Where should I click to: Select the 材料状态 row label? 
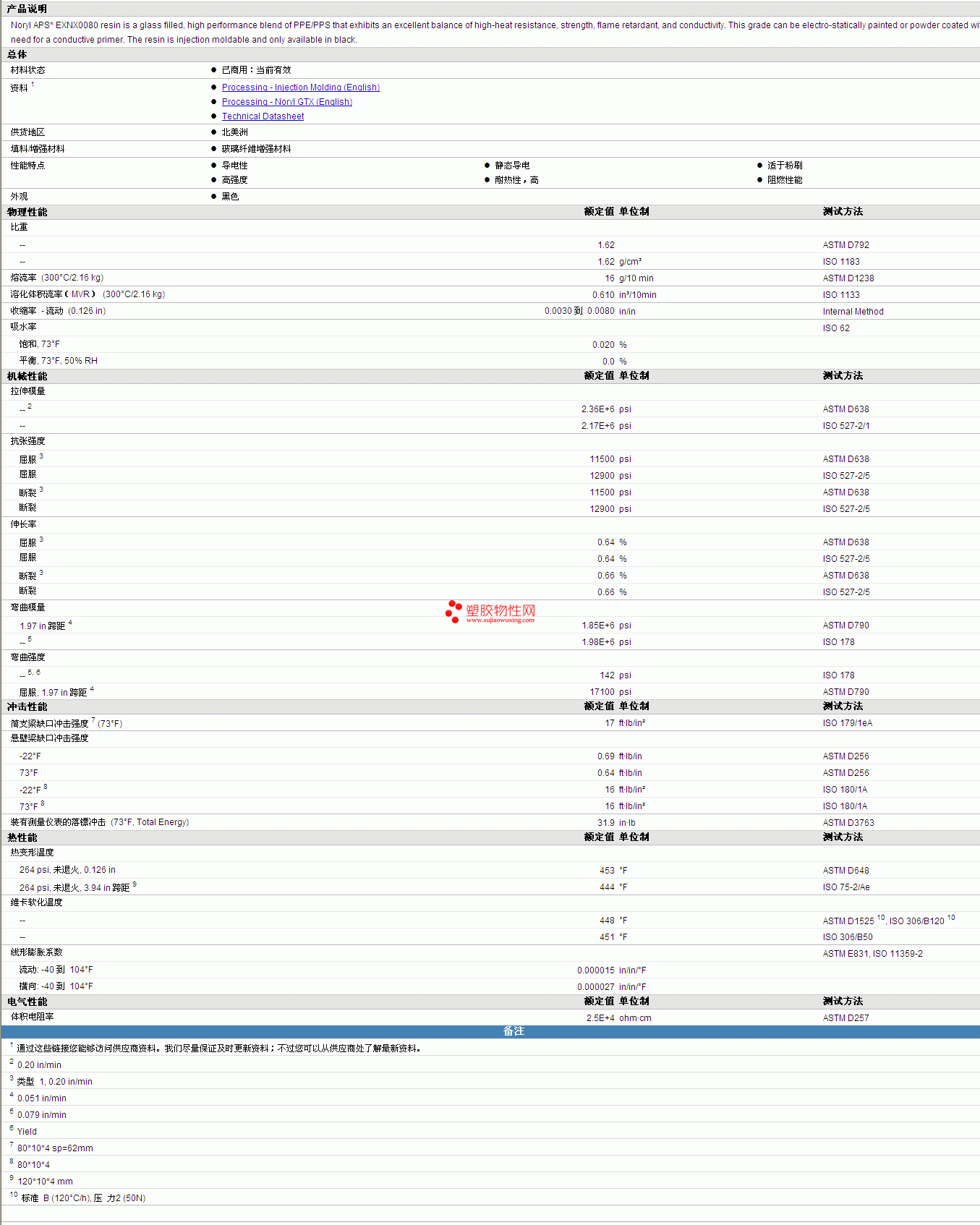[27, 70]
